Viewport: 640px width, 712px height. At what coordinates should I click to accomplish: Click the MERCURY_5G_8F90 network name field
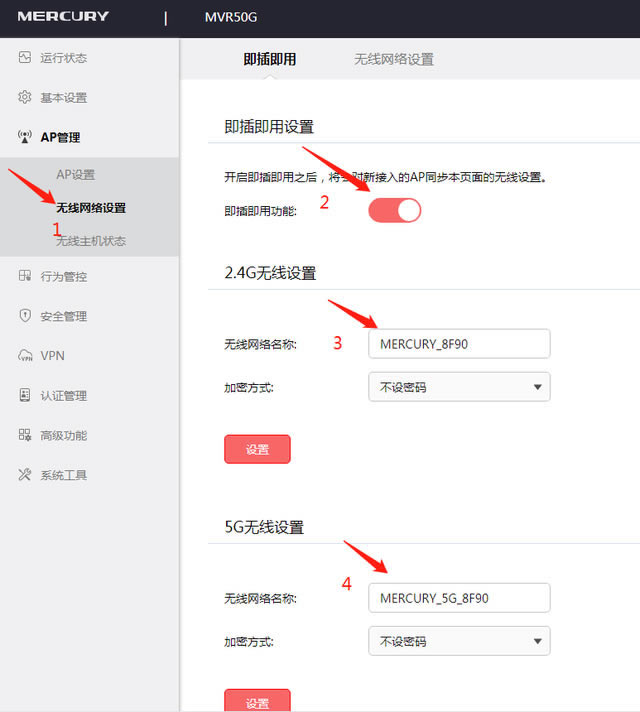[x=459, y=598]
